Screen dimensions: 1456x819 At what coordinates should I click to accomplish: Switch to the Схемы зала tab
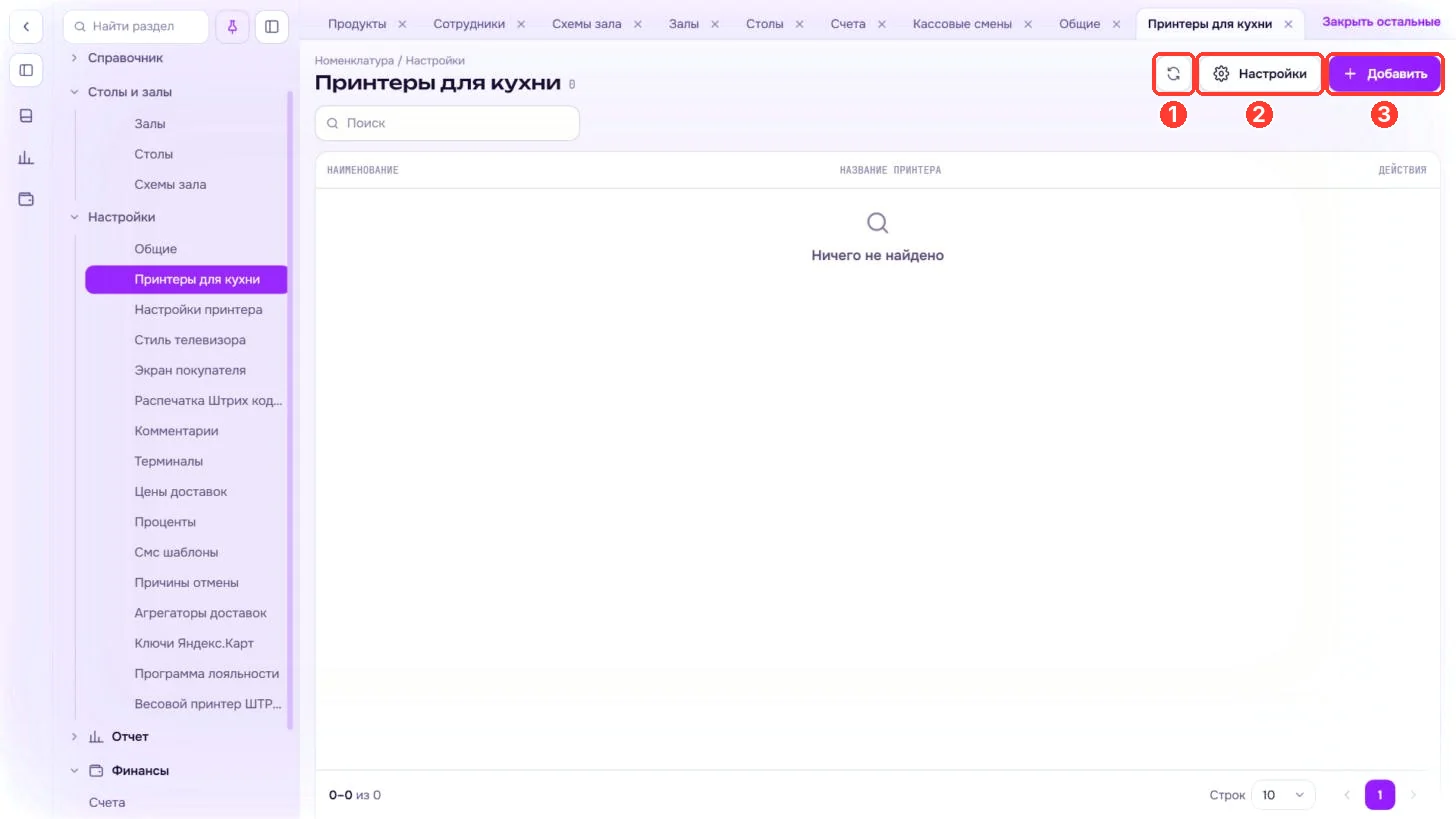point(587,24)
